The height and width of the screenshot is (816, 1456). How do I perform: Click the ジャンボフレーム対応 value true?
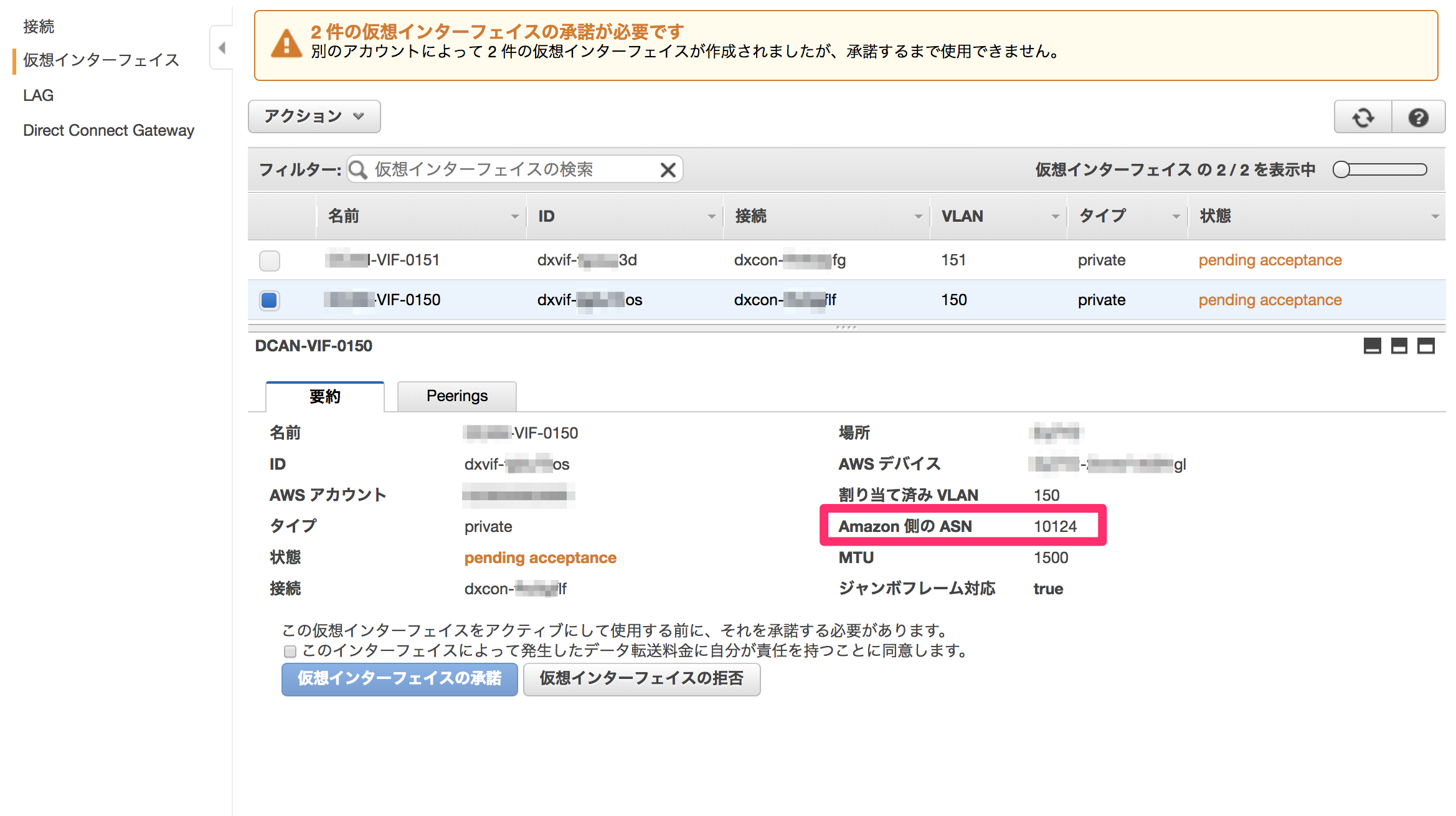tap(1048, 589)
